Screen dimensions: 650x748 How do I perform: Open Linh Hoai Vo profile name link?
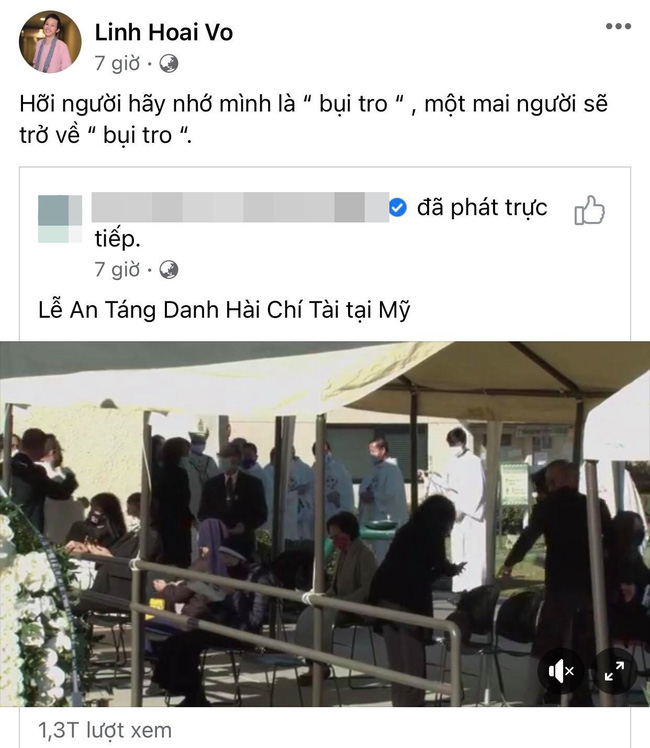164,32
